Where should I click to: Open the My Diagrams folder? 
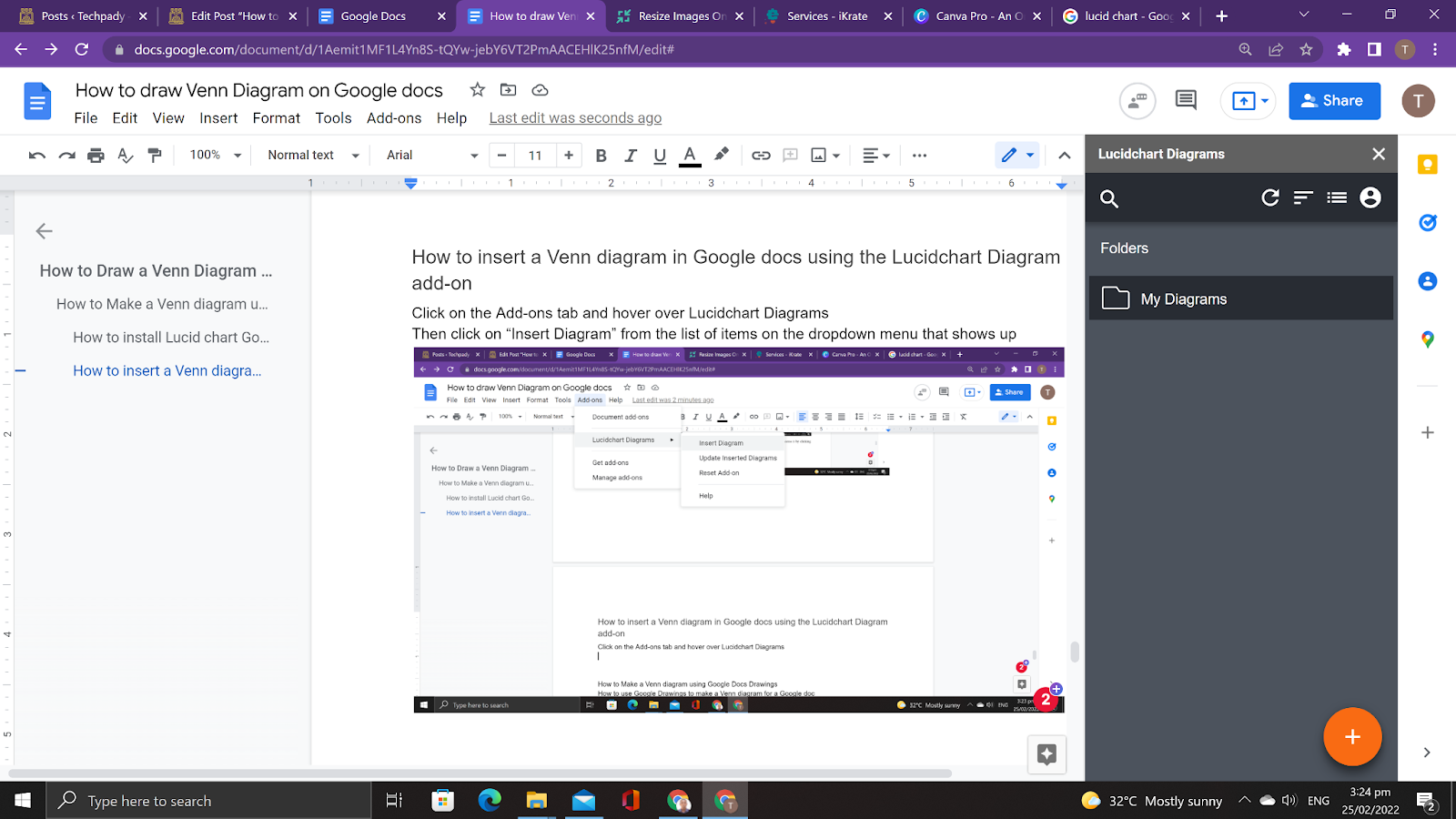(x=1241, y=298)
